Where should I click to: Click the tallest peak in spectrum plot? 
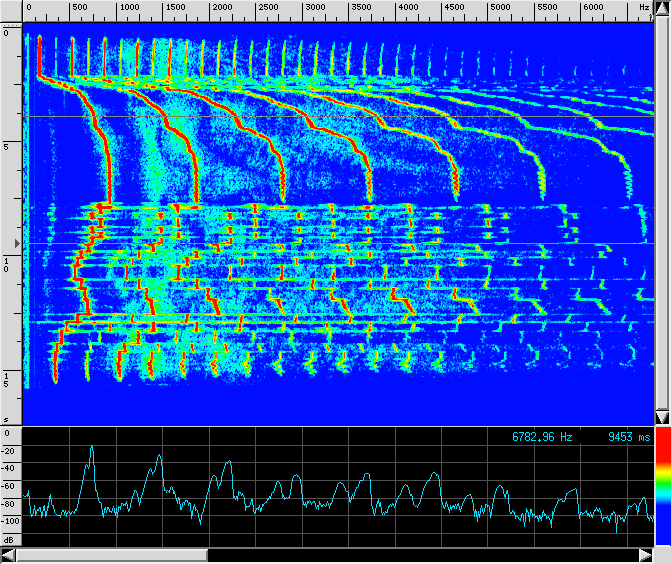(x=91, y=448)
